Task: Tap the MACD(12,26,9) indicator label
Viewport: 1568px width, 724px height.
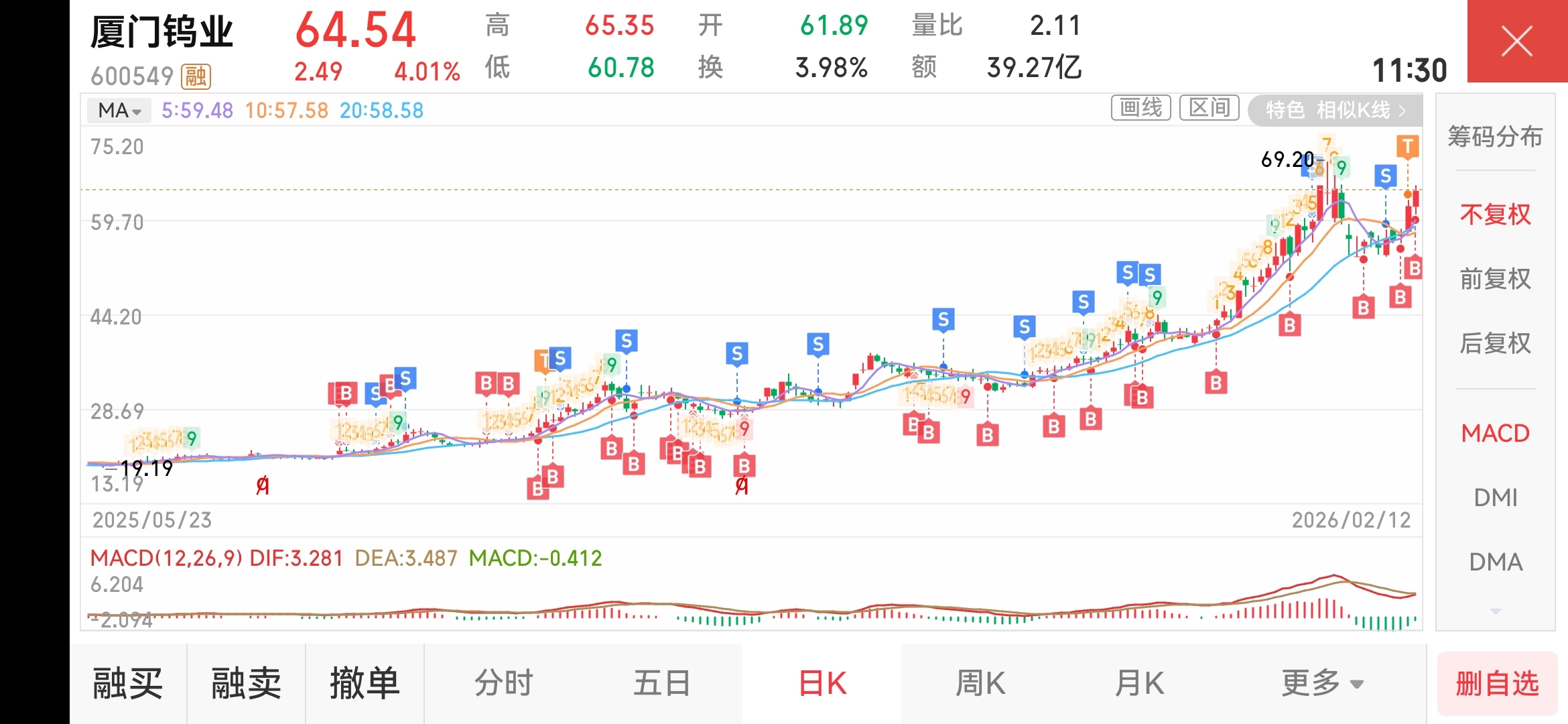Action: click(166, 558)
